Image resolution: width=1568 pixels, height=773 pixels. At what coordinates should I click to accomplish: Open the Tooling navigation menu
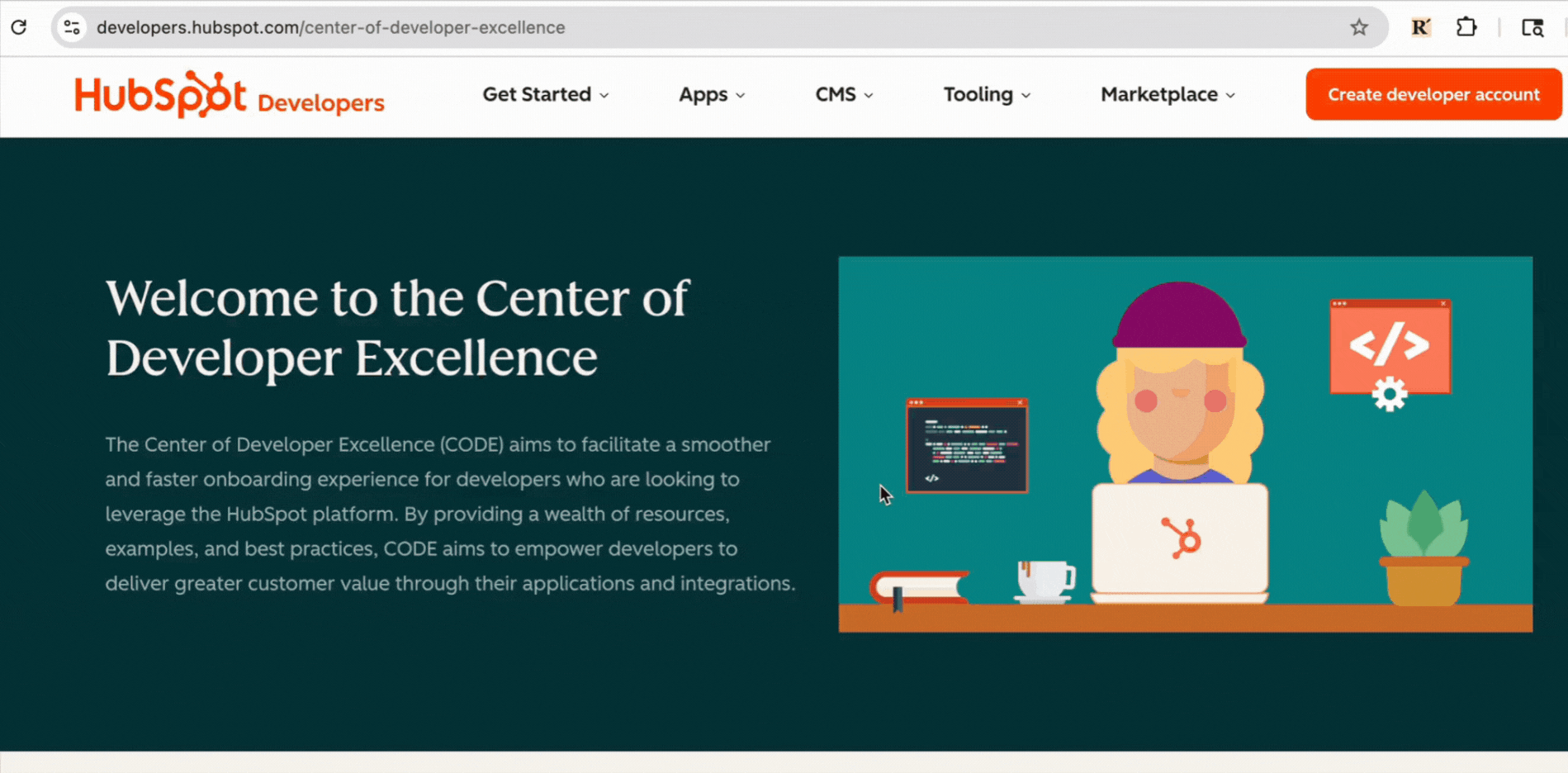tap(987, 95)
